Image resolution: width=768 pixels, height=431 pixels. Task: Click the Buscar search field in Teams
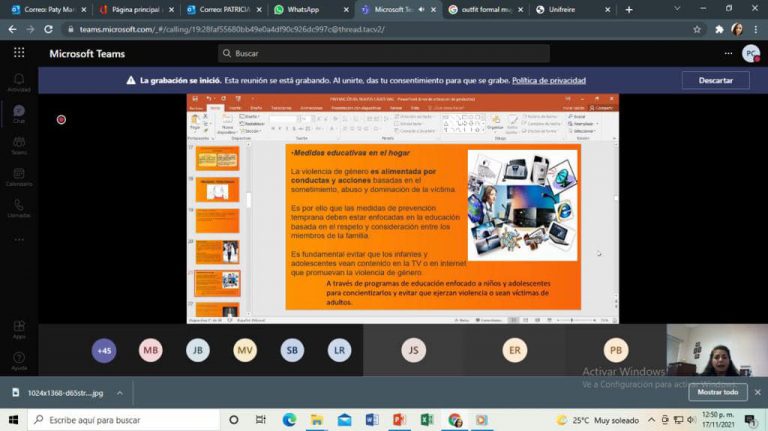(x=385, y=53)
